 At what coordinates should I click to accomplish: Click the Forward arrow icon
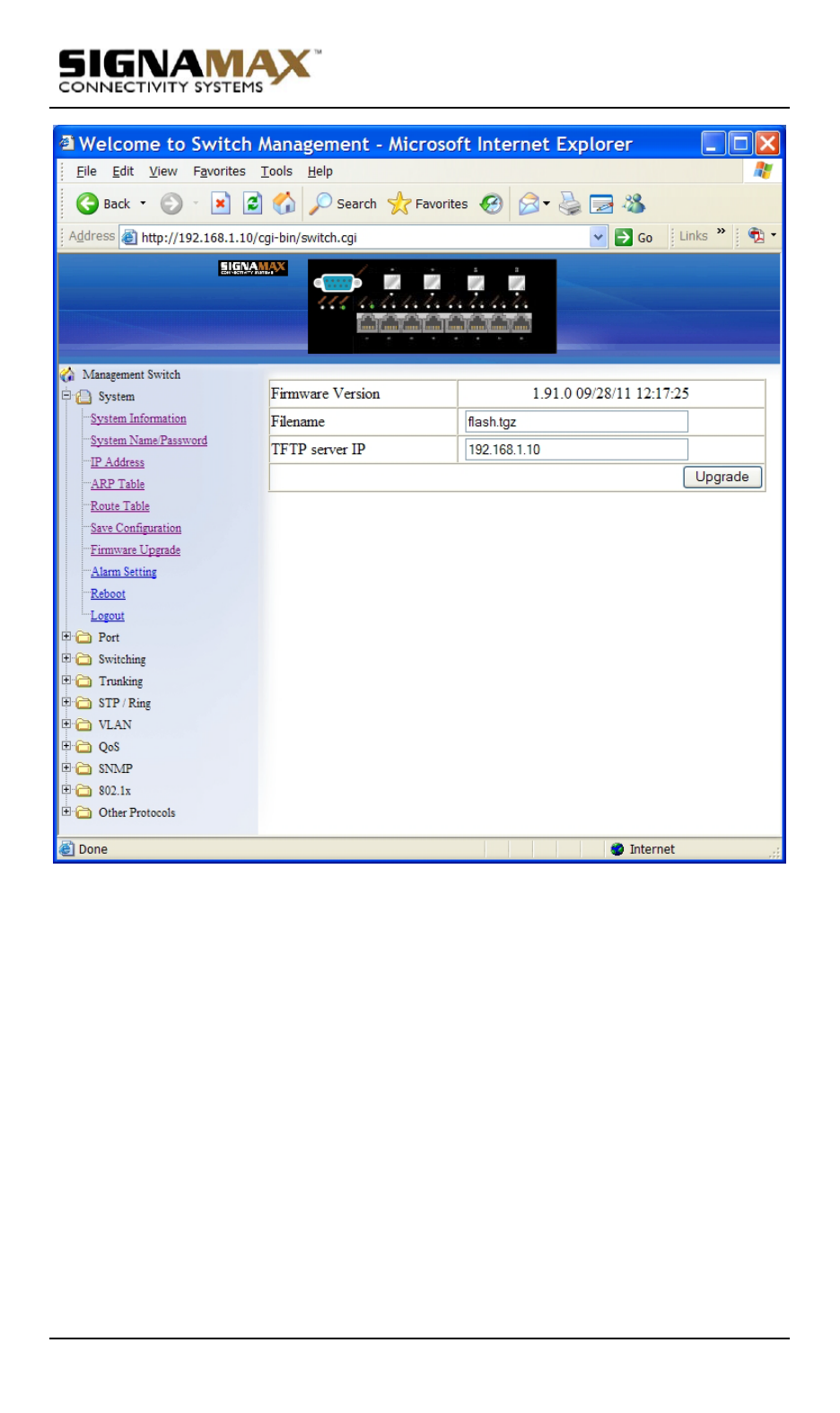click(171, 204)
